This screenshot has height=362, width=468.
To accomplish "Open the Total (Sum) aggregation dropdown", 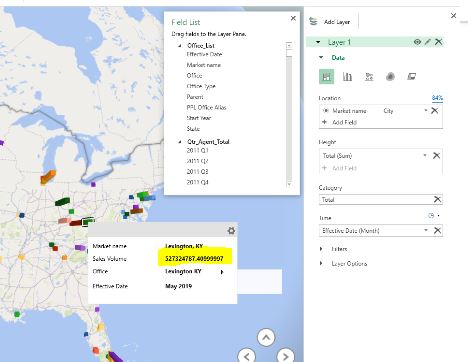I will pyautogui.click(x=425, y=155).
